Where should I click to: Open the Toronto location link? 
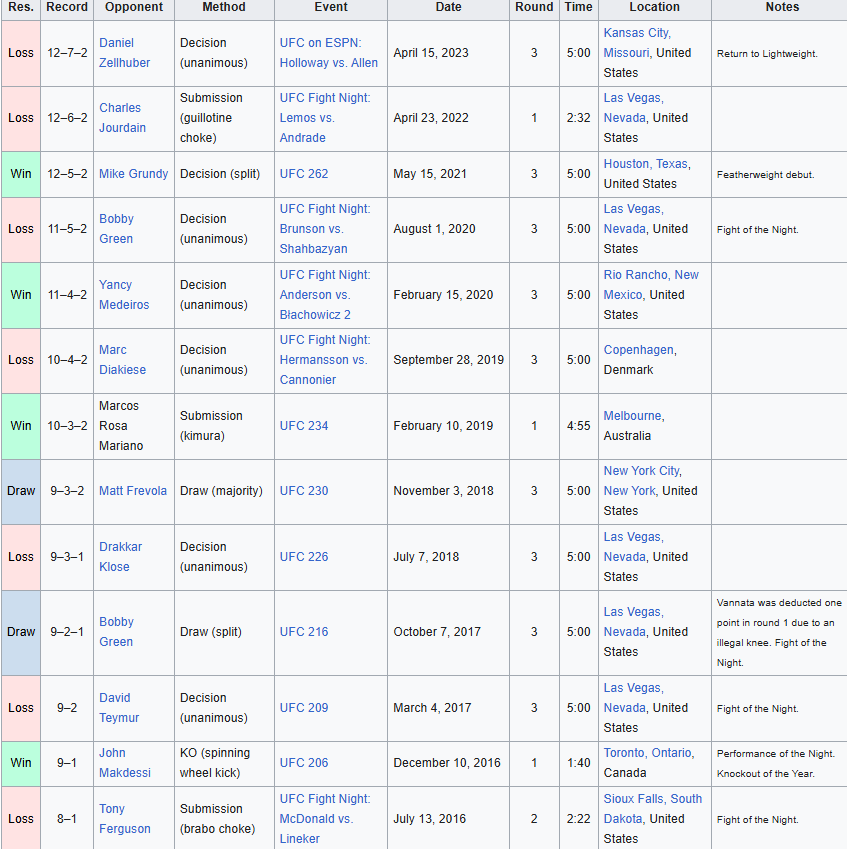coord(624,753)
